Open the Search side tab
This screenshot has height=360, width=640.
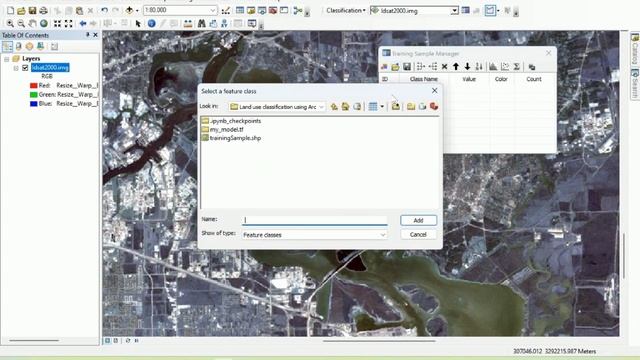pyautogui.click(x=635, y=84)
